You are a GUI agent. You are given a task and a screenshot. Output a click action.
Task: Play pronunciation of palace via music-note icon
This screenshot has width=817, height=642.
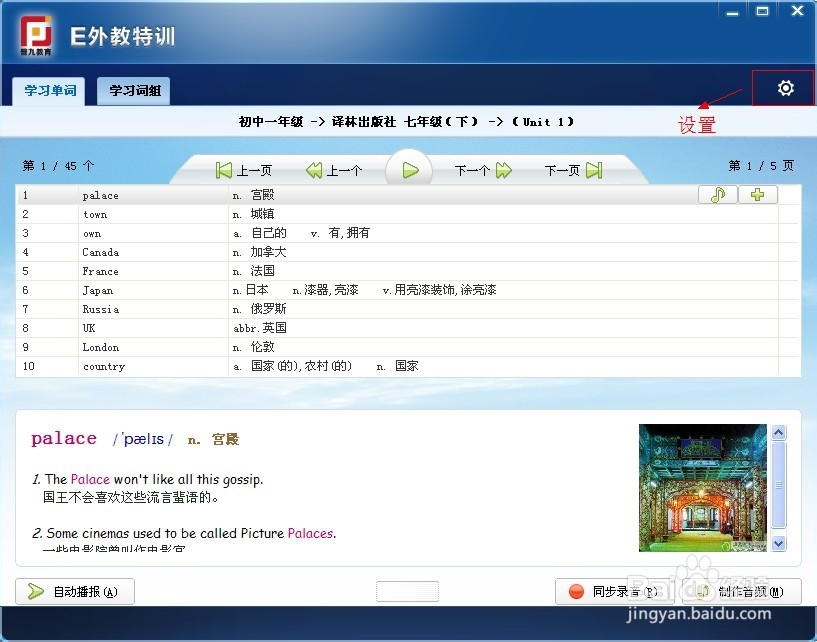click(x=717, y=195)
